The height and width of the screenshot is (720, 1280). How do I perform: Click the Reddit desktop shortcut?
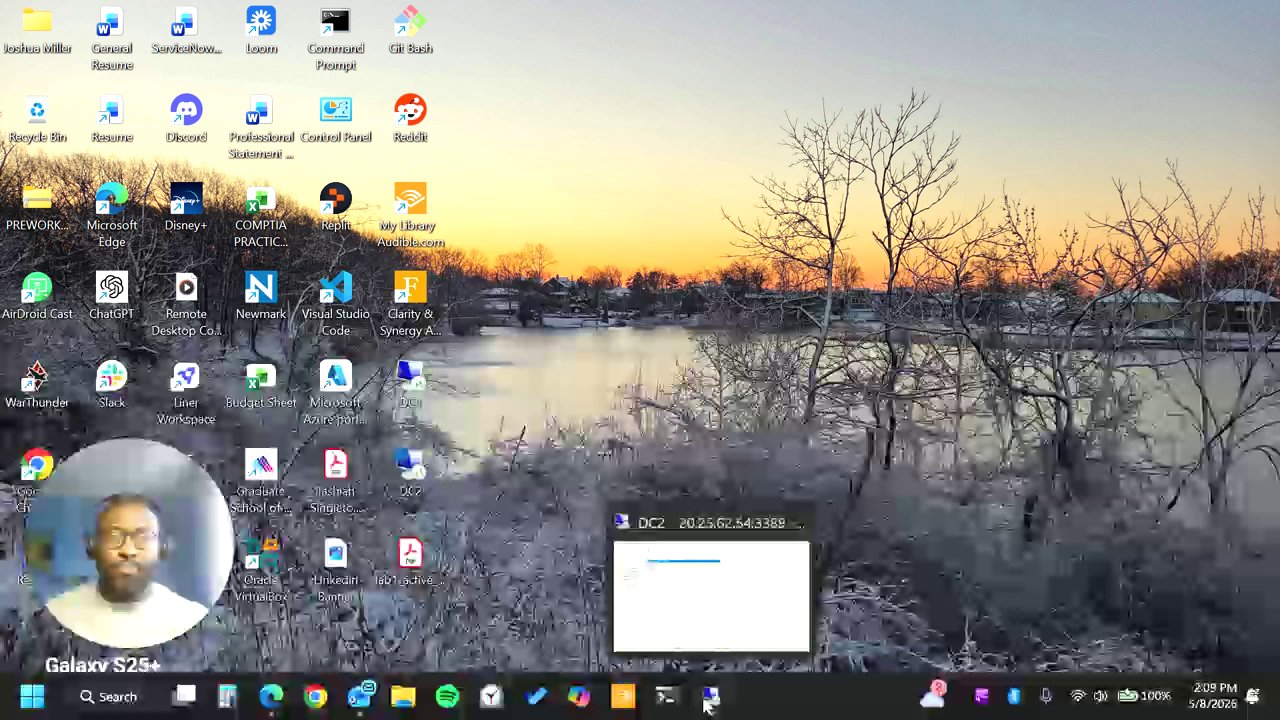point(410,119)
